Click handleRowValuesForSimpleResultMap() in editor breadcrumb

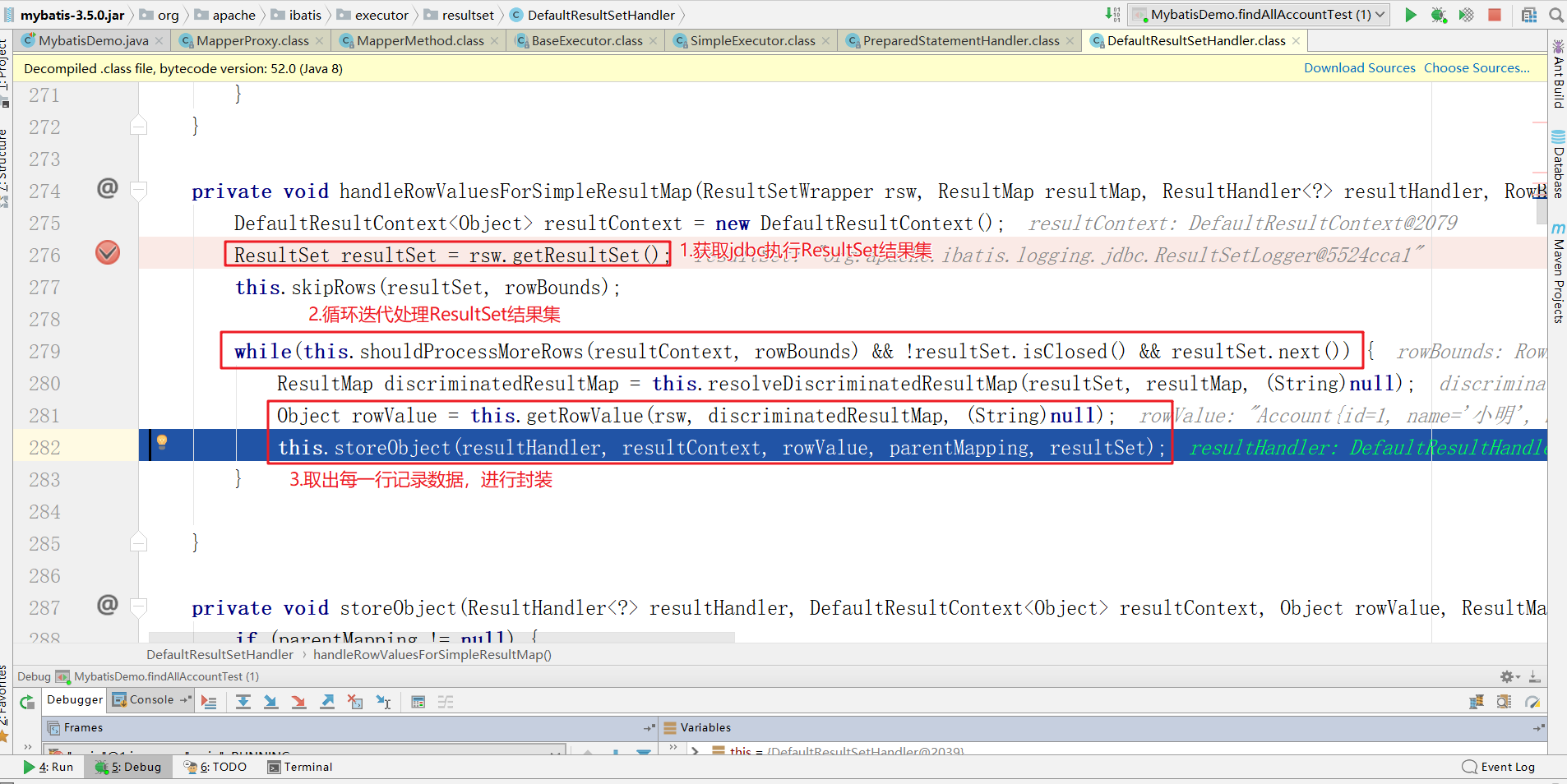[432, 655]
